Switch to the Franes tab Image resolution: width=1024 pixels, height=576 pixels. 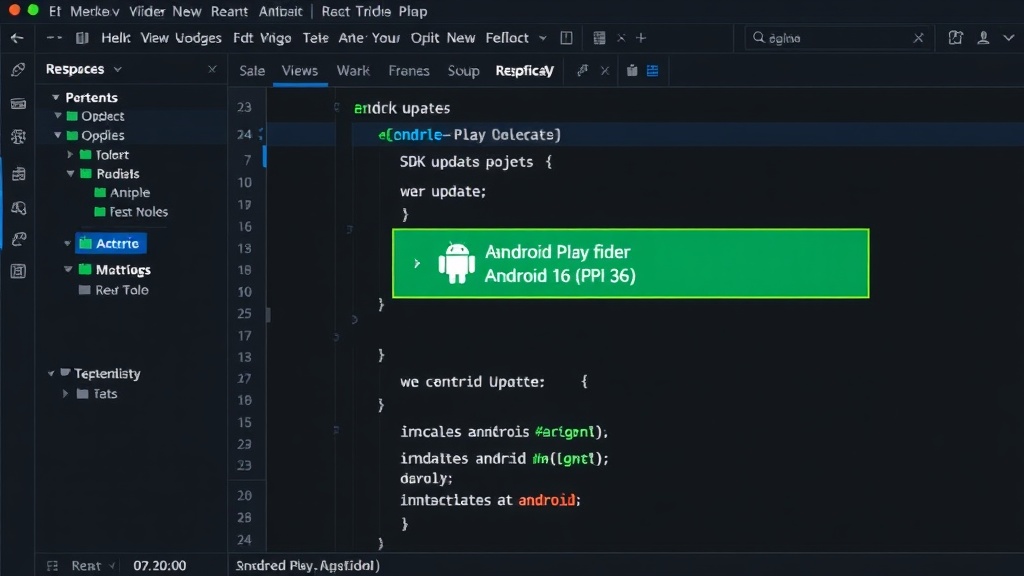(409, 71)
